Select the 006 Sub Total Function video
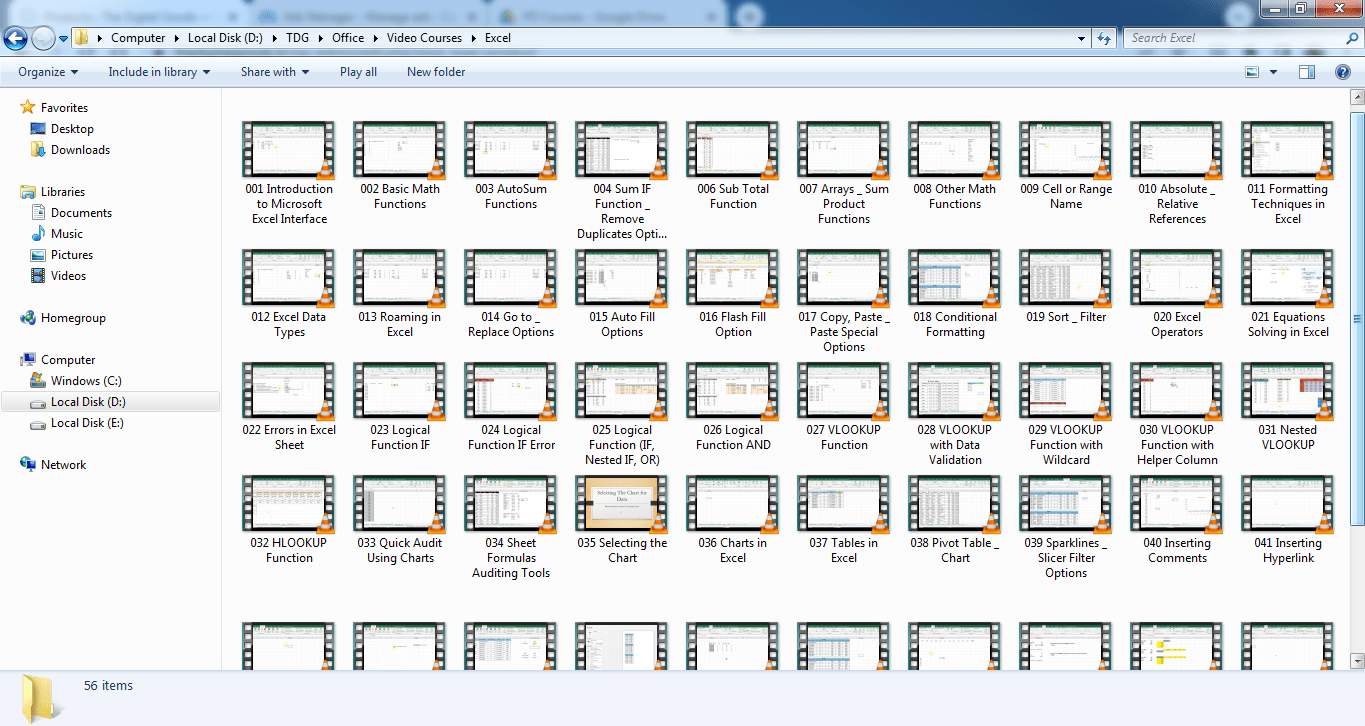The height and width of the screenshot is (726, 1365). (733, 166)
